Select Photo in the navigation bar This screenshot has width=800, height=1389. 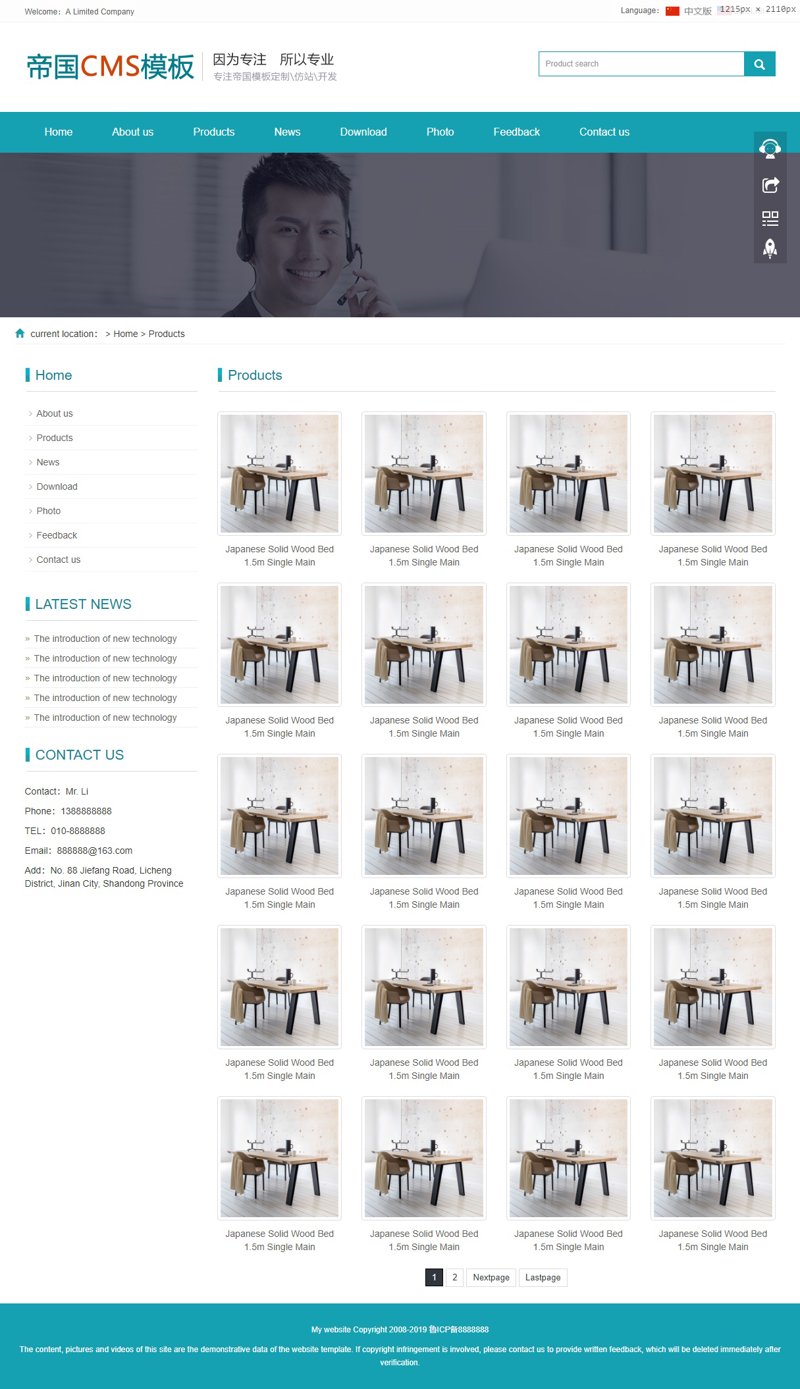click(x=440, y=132)
